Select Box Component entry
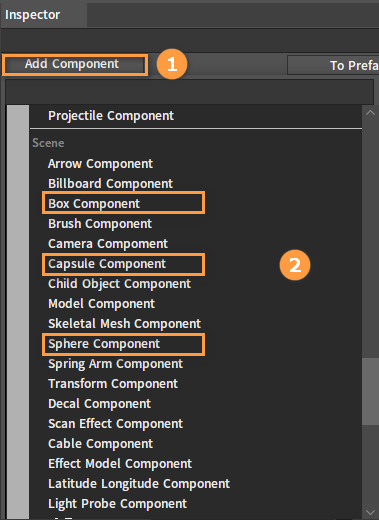 click(94, 204)
